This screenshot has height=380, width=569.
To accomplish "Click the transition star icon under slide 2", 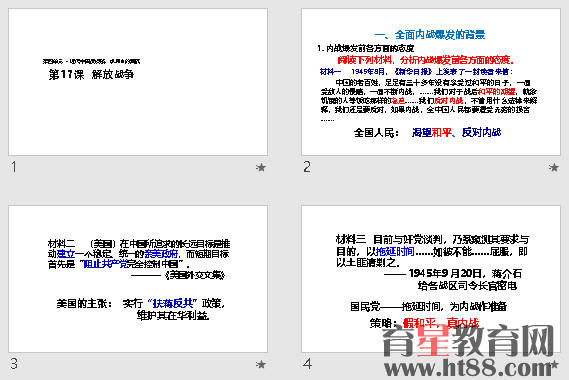I will tap(554, 167).
